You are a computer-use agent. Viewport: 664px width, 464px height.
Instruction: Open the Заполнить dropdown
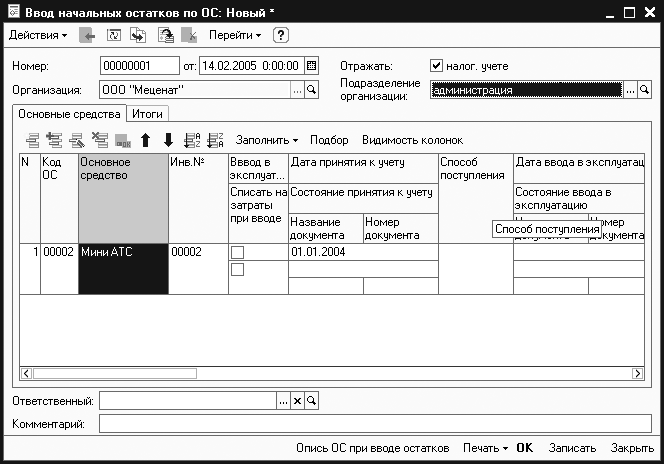tap(267, 140)
